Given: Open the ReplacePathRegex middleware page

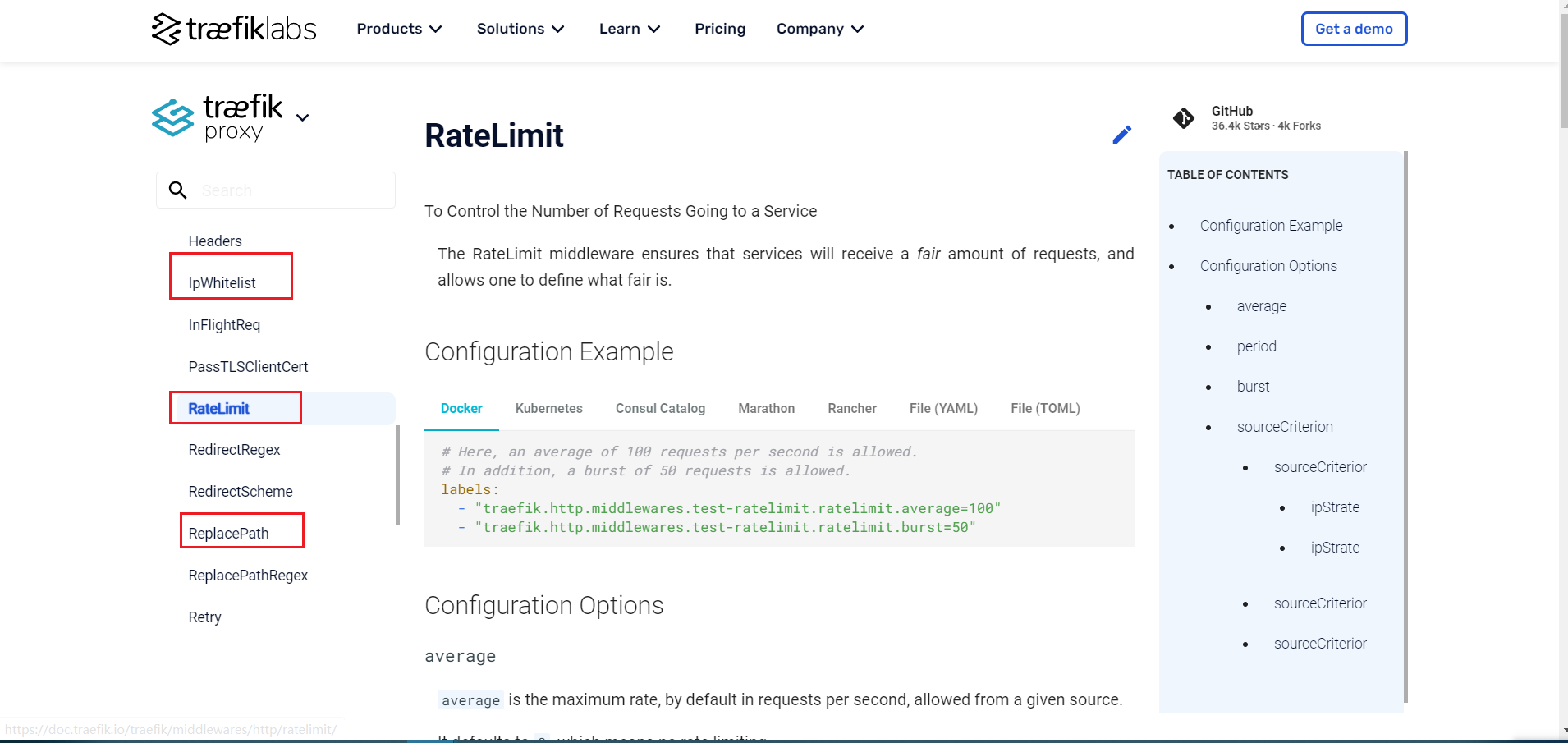Looking at the screenshot, I should pyautogui.click(x=248, y=576).
